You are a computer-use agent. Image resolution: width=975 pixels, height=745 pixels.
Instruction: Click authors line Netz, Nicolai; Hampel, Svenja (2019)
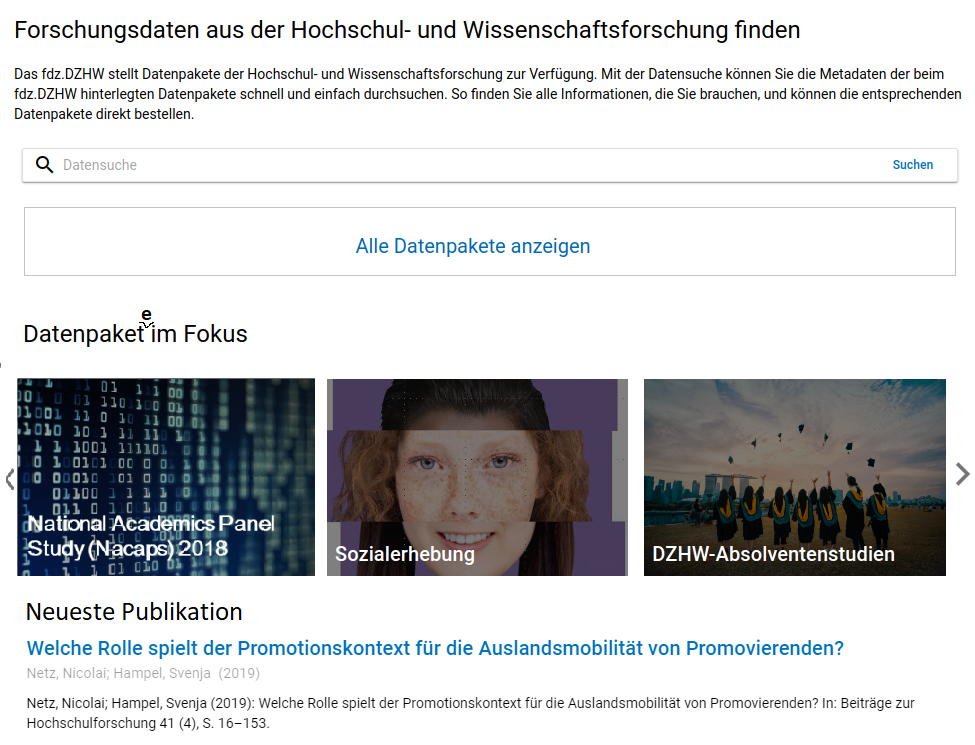pyautogui.click(x=143, y=673)
